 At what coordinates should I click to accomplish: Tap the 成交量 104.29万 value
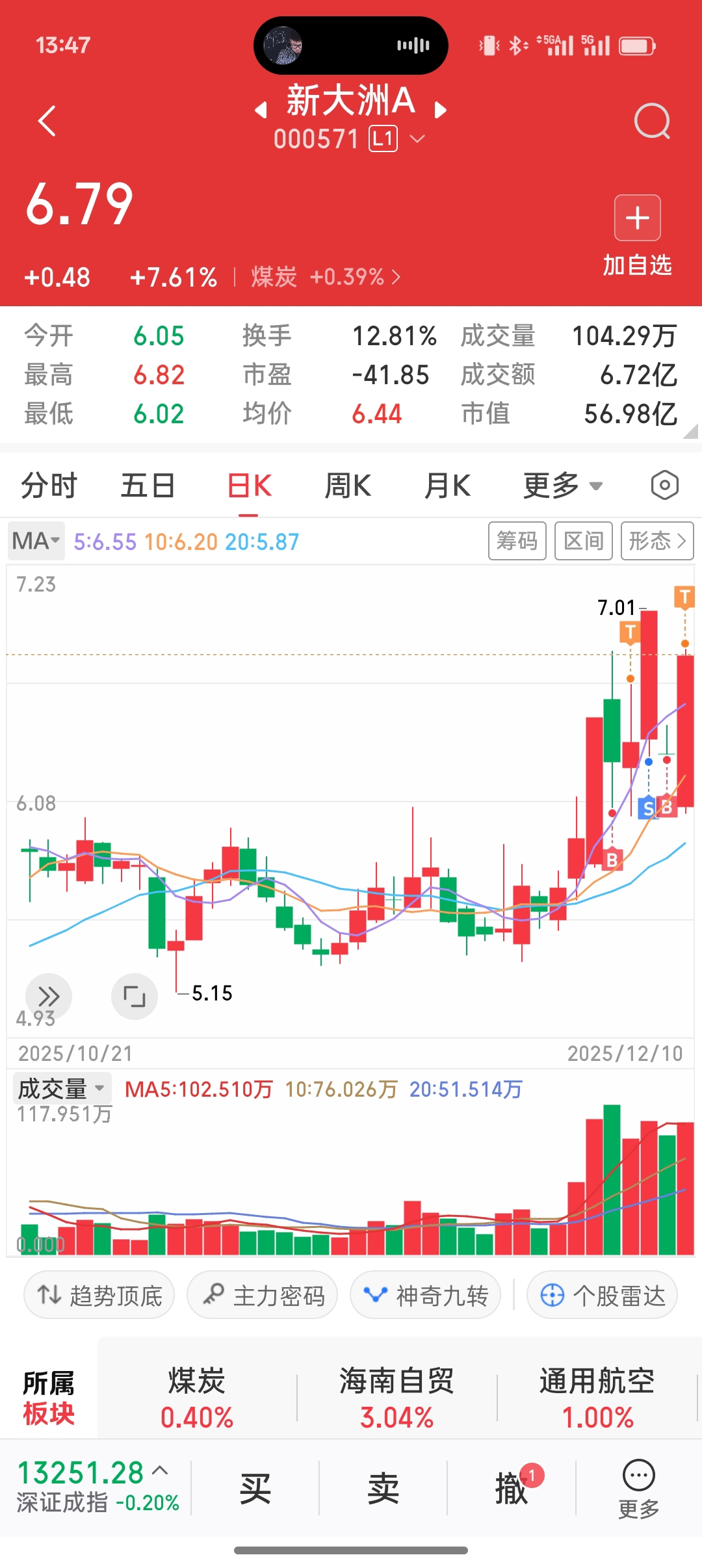pyautogui.click(x=624, y=336)
